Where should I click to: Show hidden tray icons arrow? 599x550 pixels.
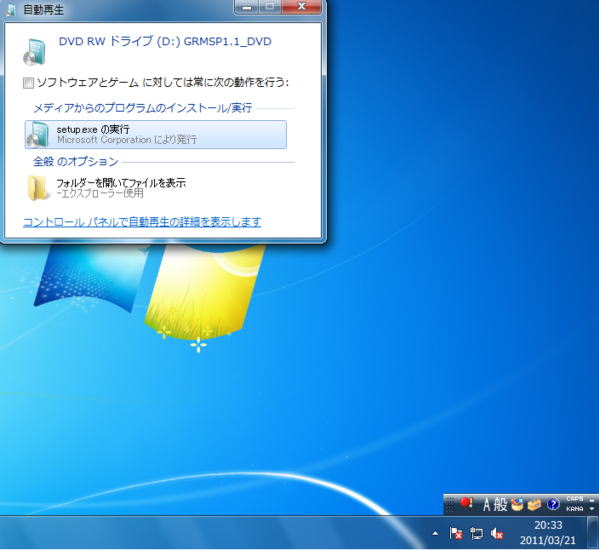pyautogui.click(x=435, y=534)
